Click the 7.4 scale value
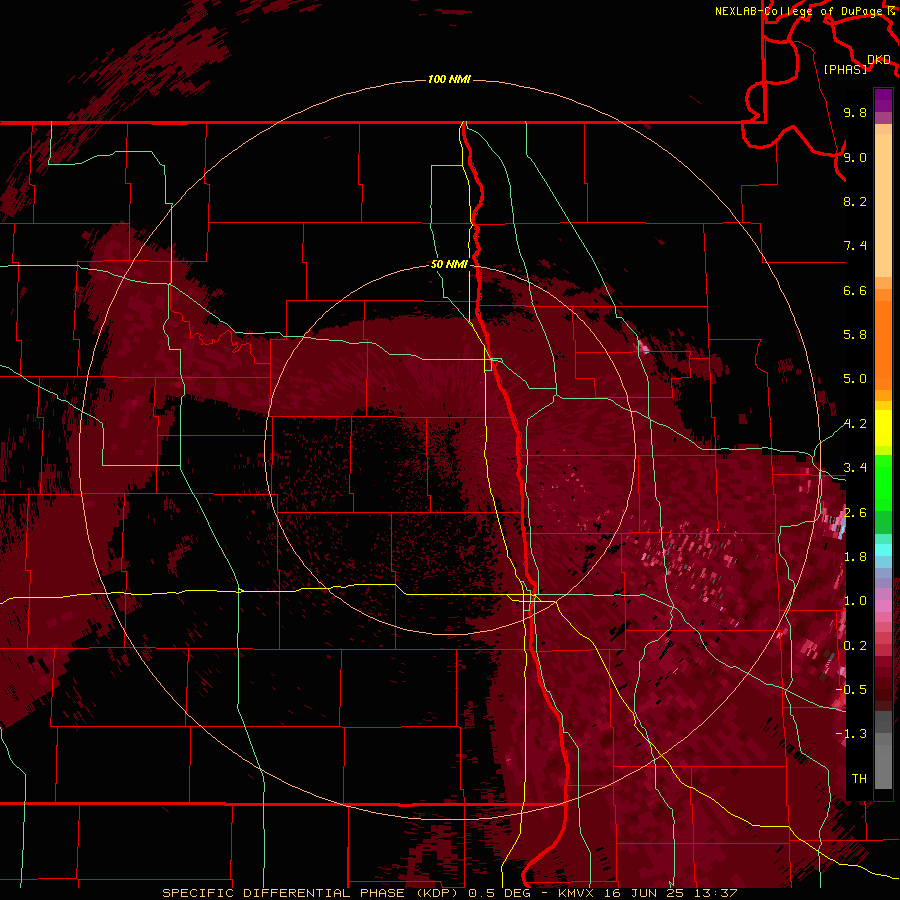900x900 pixels. tap(855, 246)
